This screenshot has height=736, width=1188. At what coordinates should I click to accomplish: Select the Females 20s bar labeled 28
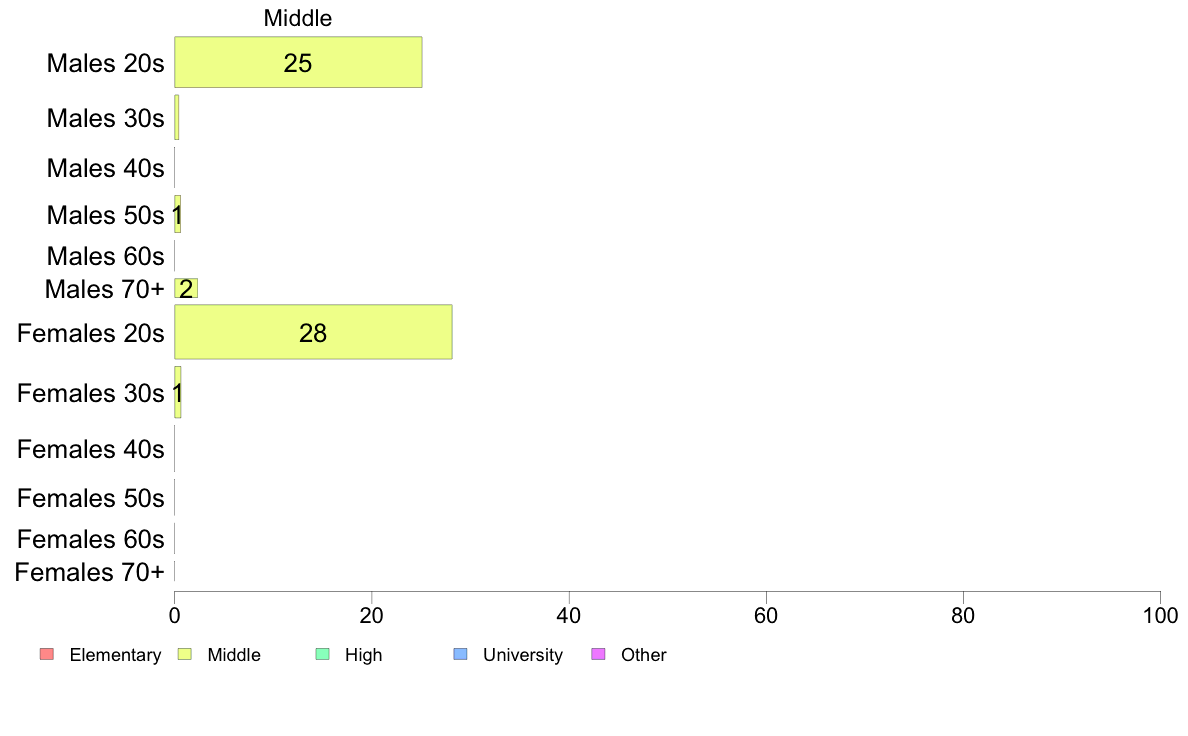coord(314,332)
